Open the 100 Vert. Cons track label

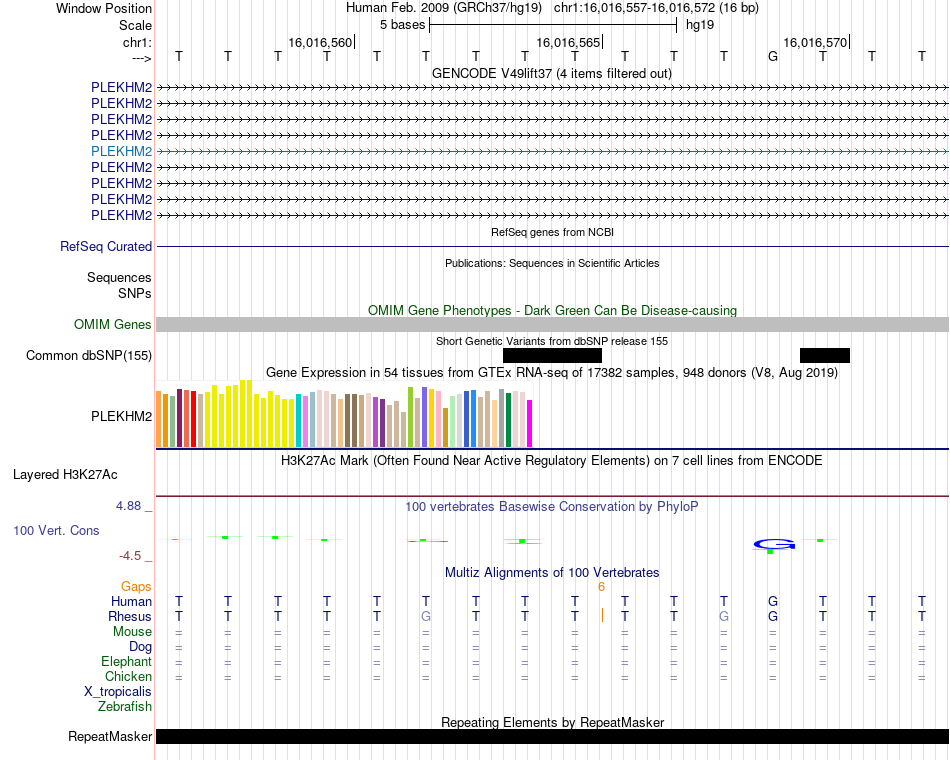pyautogui.click(x=56, y=530)
